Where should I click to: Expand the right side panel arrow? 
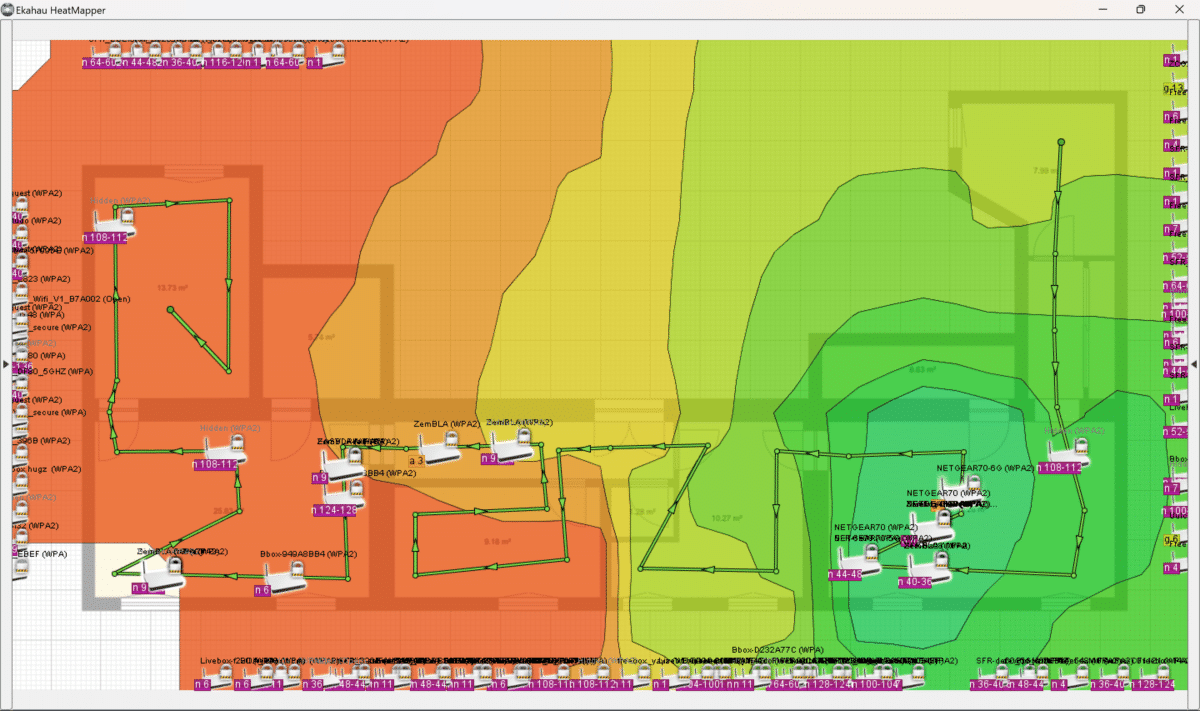point(1193,364)
